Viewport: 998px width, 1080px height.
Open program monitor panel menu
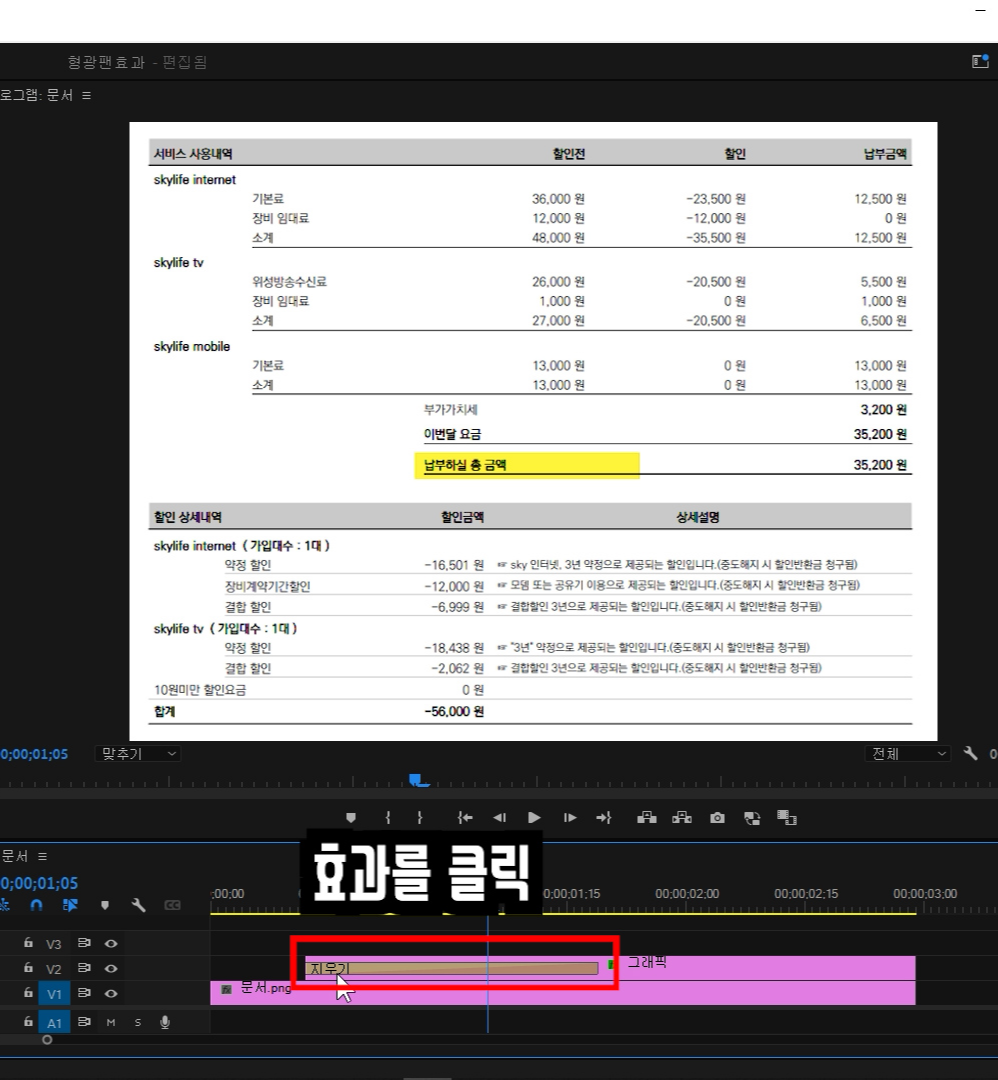point(86,95)
